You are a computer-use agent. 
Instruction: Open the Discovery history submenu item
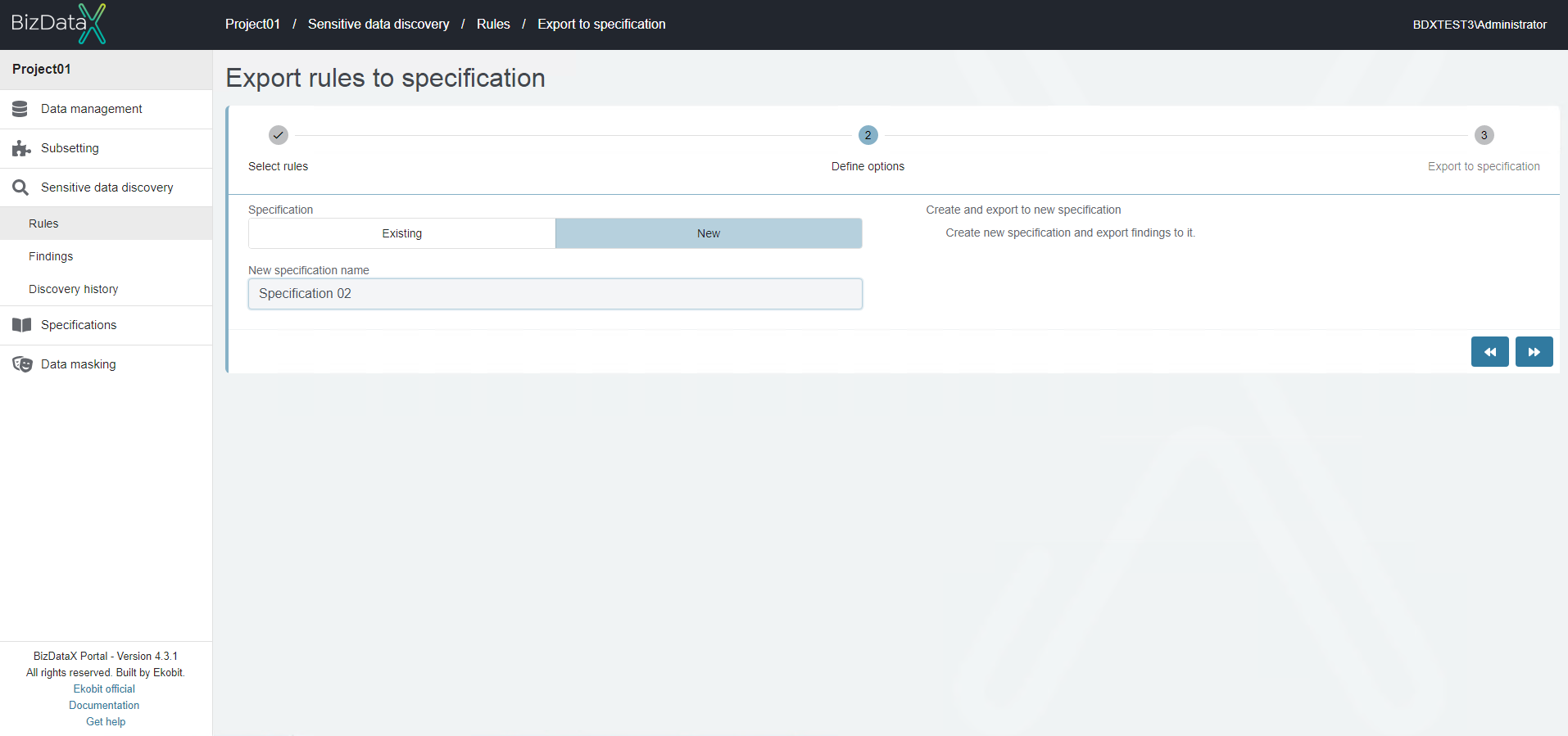coord(106,289)
